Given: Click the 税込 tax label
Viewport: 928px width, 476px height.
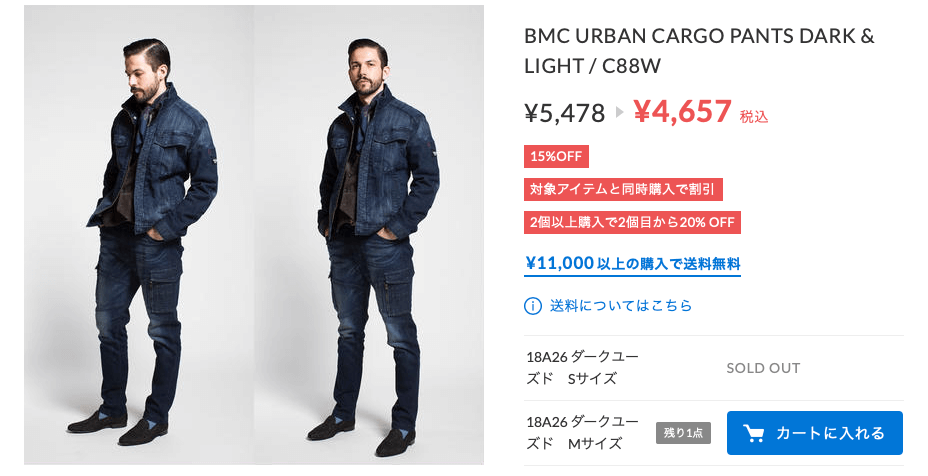Looking at the screenshot, I should tap(753, 117).
